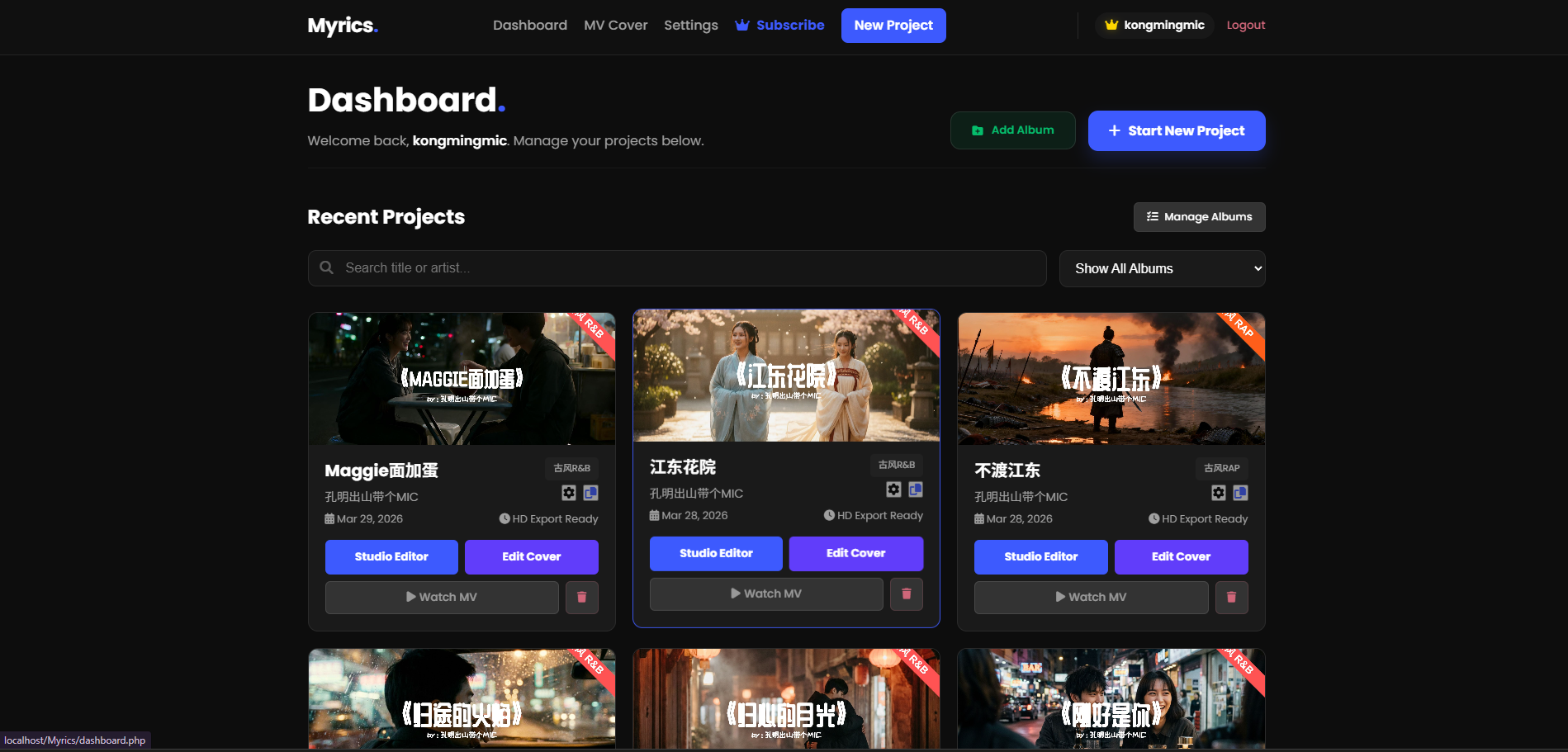The width and height of the screenshot is (1568, 752).
Task: Click duplicate icon on Maggie面加蛋 card
Action: [590, 493]
